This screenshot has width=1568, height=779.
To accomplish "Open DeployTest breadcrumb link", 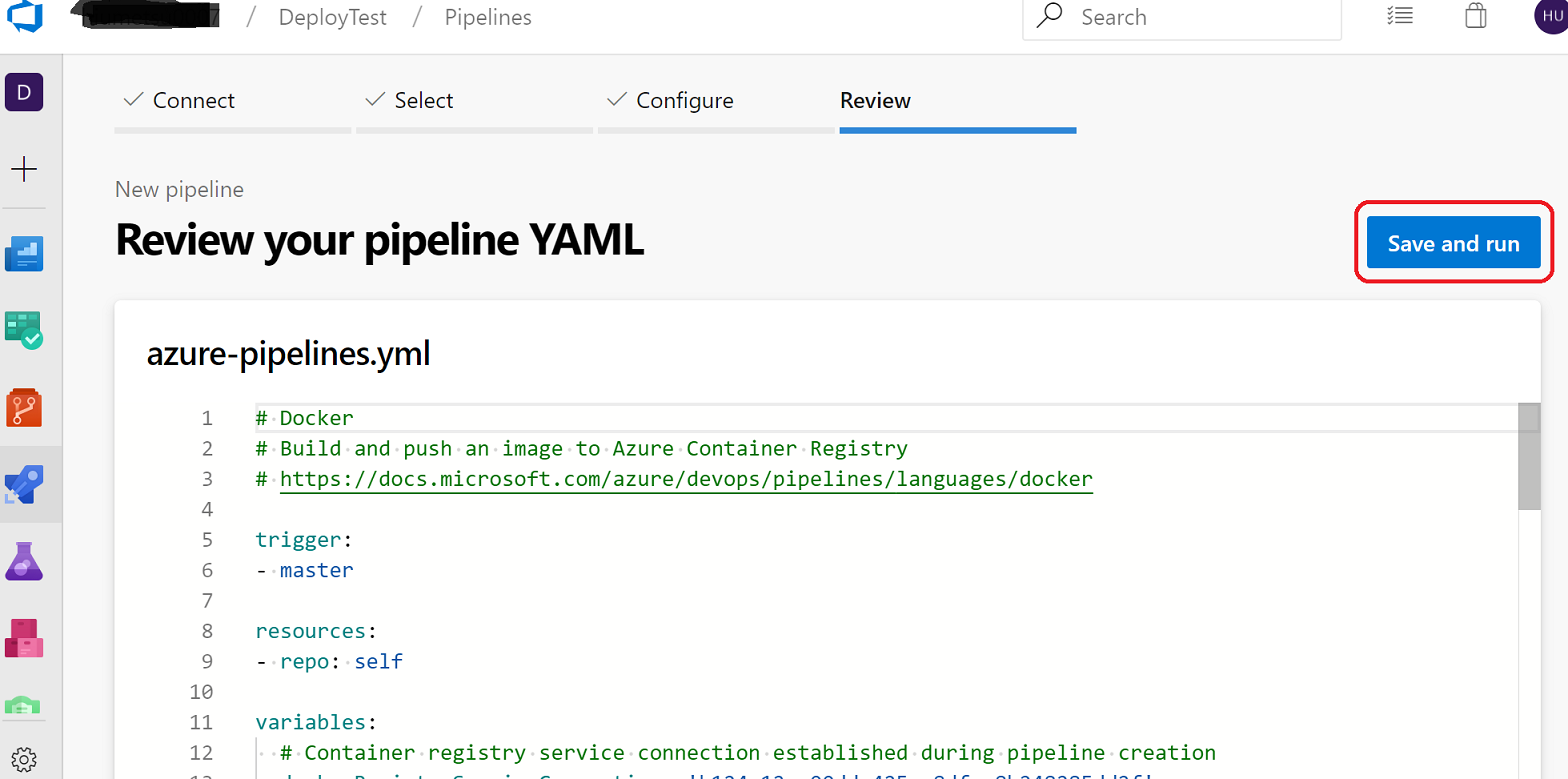I will pos(333,17).
